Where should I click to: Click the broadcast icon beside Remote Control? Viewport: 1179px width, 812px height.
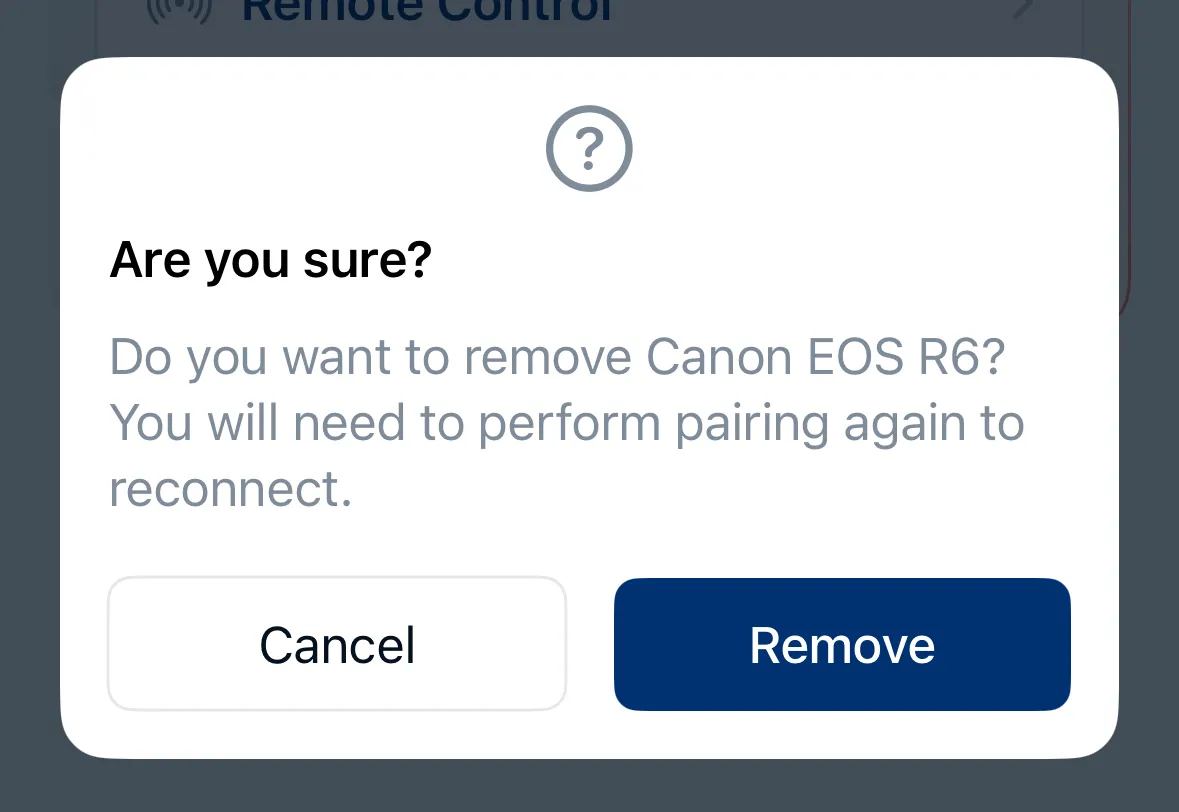coord(178,10)
